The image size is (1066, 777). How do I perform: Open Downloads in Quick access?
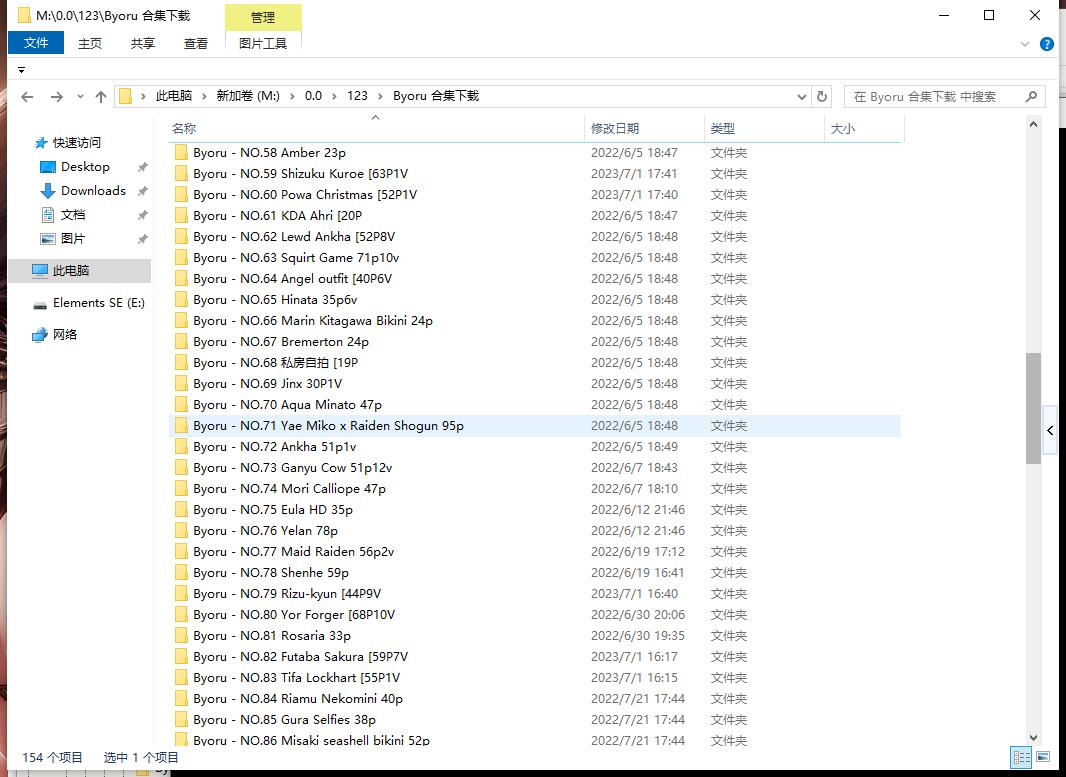click(x=93, y=191)
